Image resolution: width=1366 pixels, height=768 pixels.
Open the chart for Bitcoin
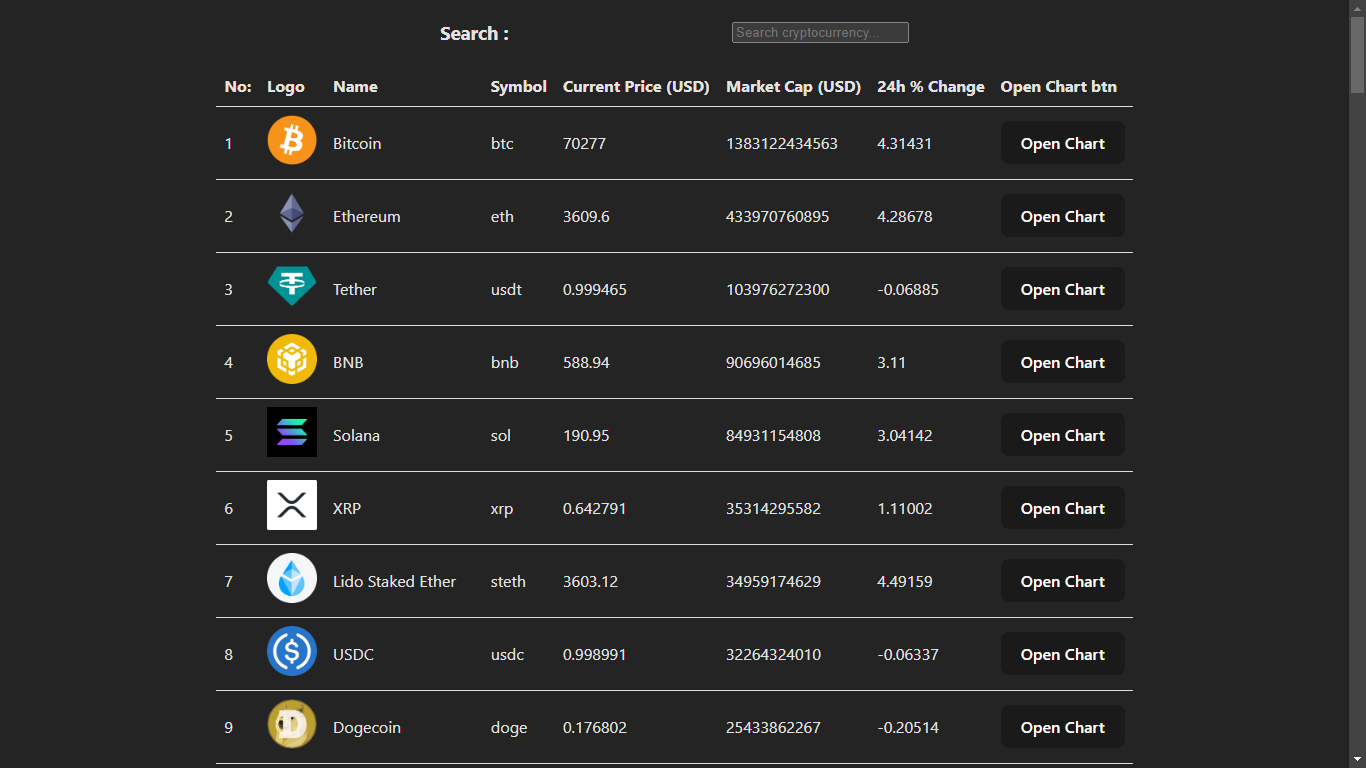click(1062, 143)
